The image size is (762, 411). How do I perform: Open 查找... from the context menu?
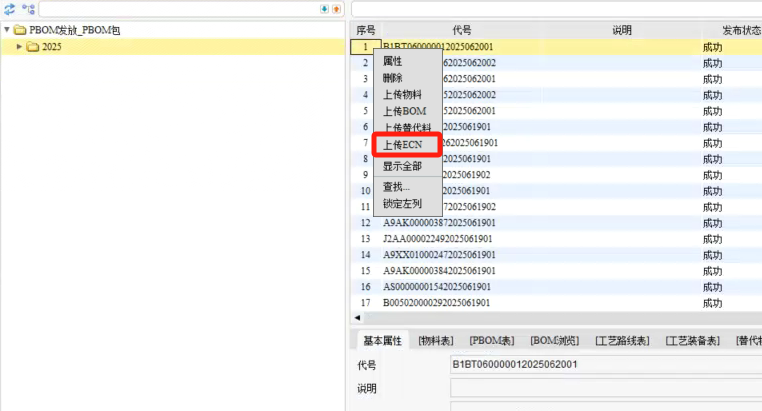[x=397, y=187]
